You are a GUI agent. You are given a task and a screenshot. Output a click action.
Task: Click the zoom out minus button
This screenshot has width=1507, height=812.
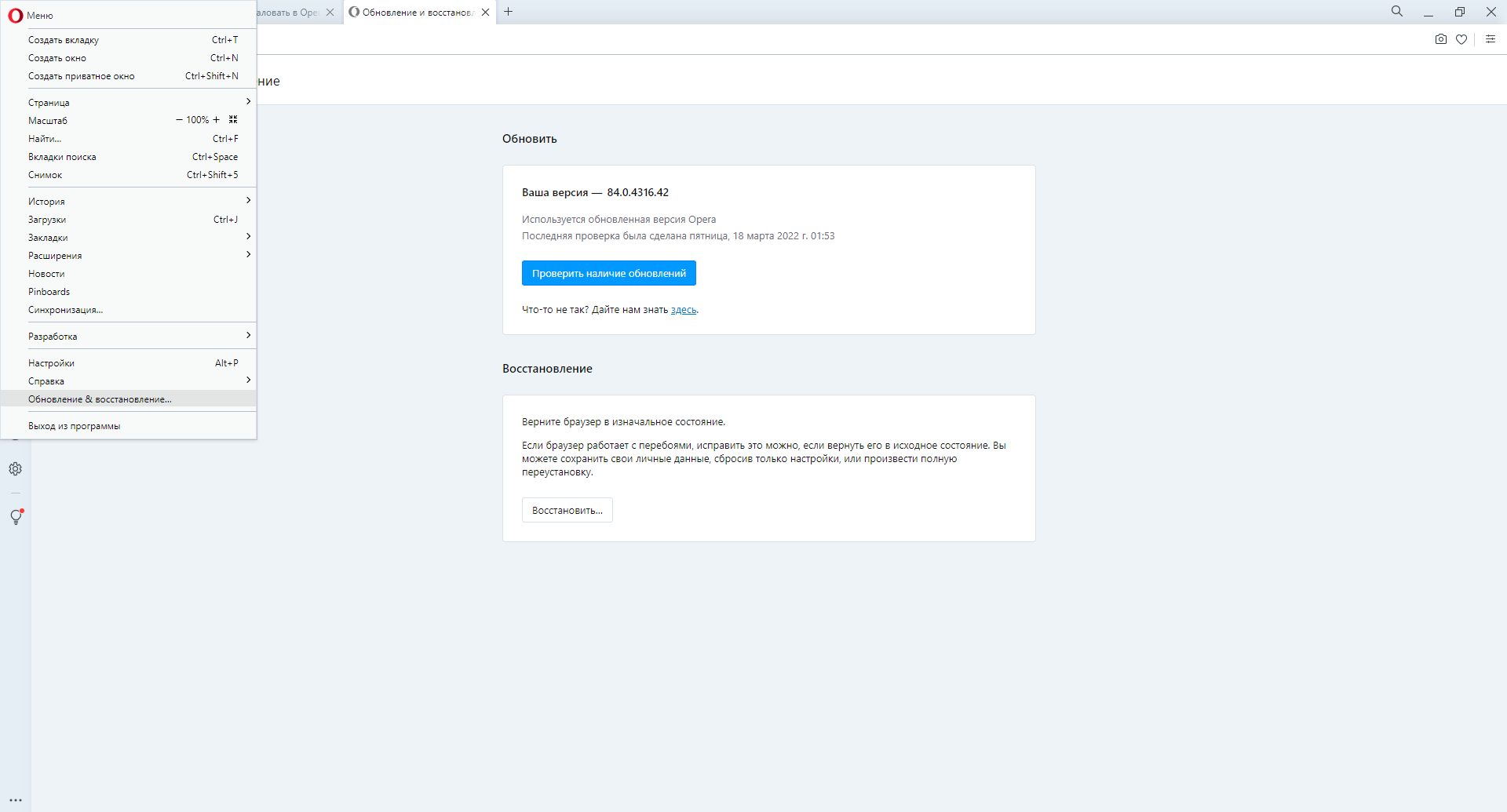coord(179,120)
